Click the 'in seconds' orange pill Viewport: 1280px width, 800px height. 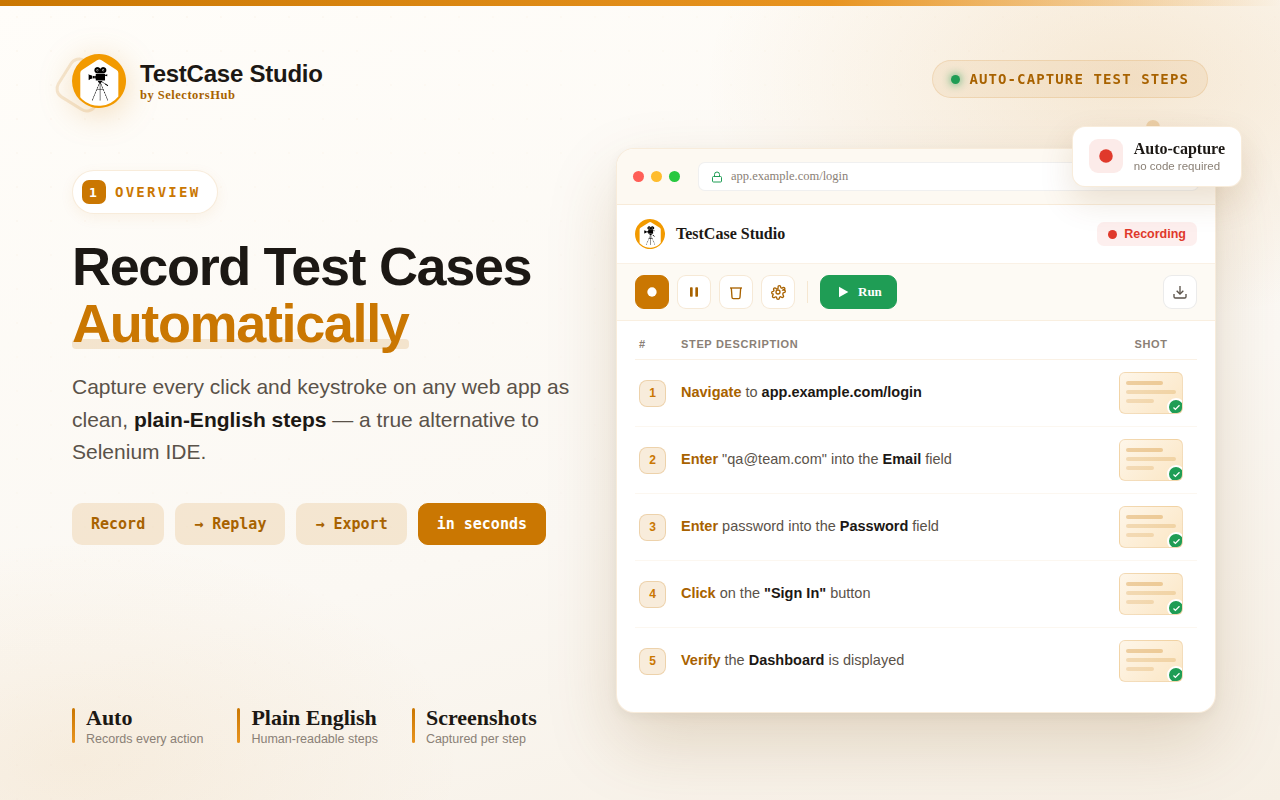[482, 524]
